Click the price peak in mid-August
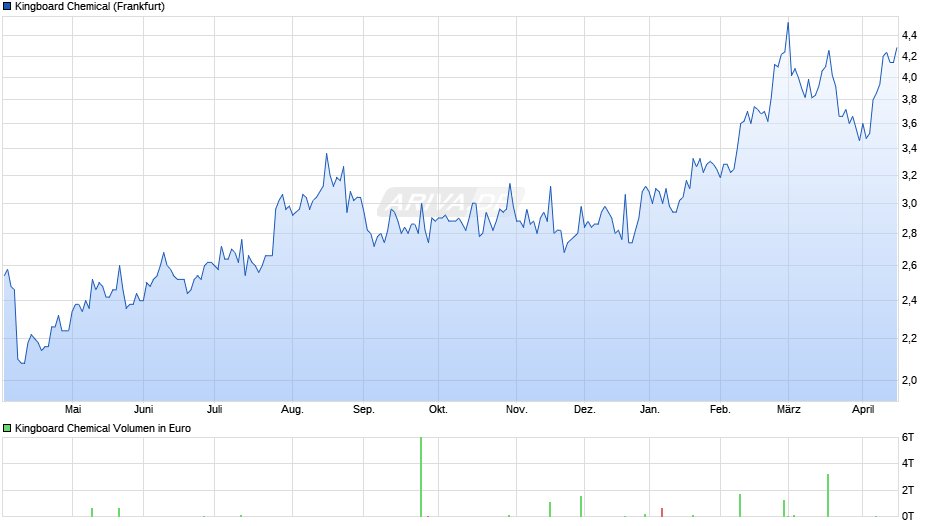940x526 pixels. point(327,154)
